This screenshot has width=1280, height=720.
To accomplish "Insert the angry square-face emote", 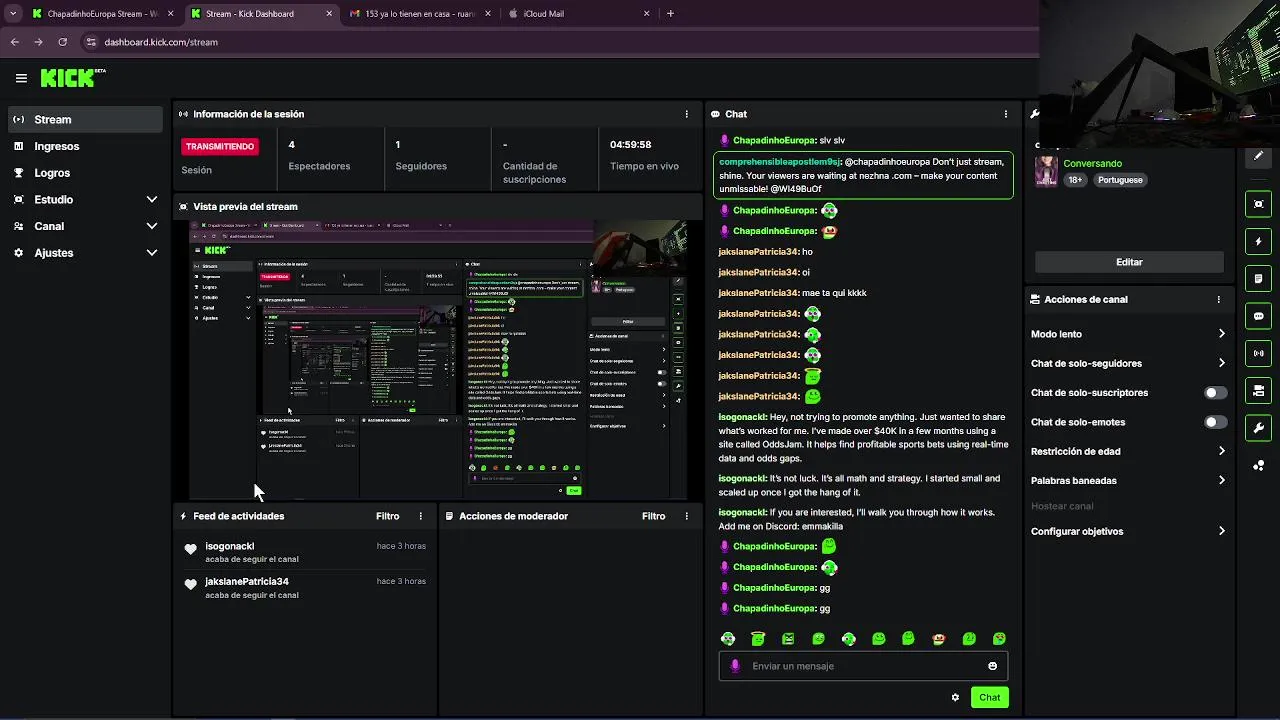I will [788, 638].
